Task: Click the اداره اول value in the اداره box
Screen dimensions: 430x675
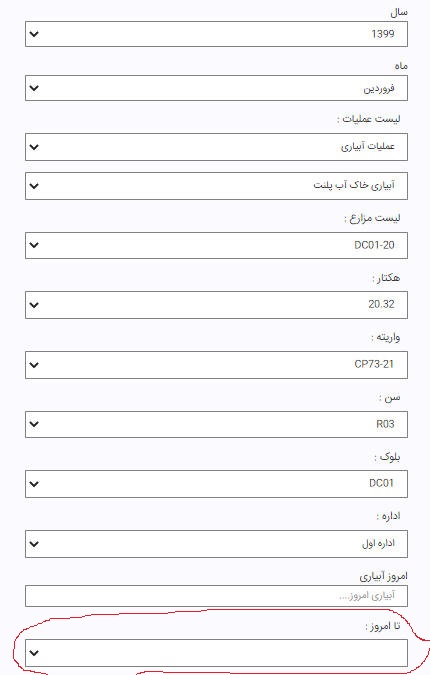Action: pos(378,543)
